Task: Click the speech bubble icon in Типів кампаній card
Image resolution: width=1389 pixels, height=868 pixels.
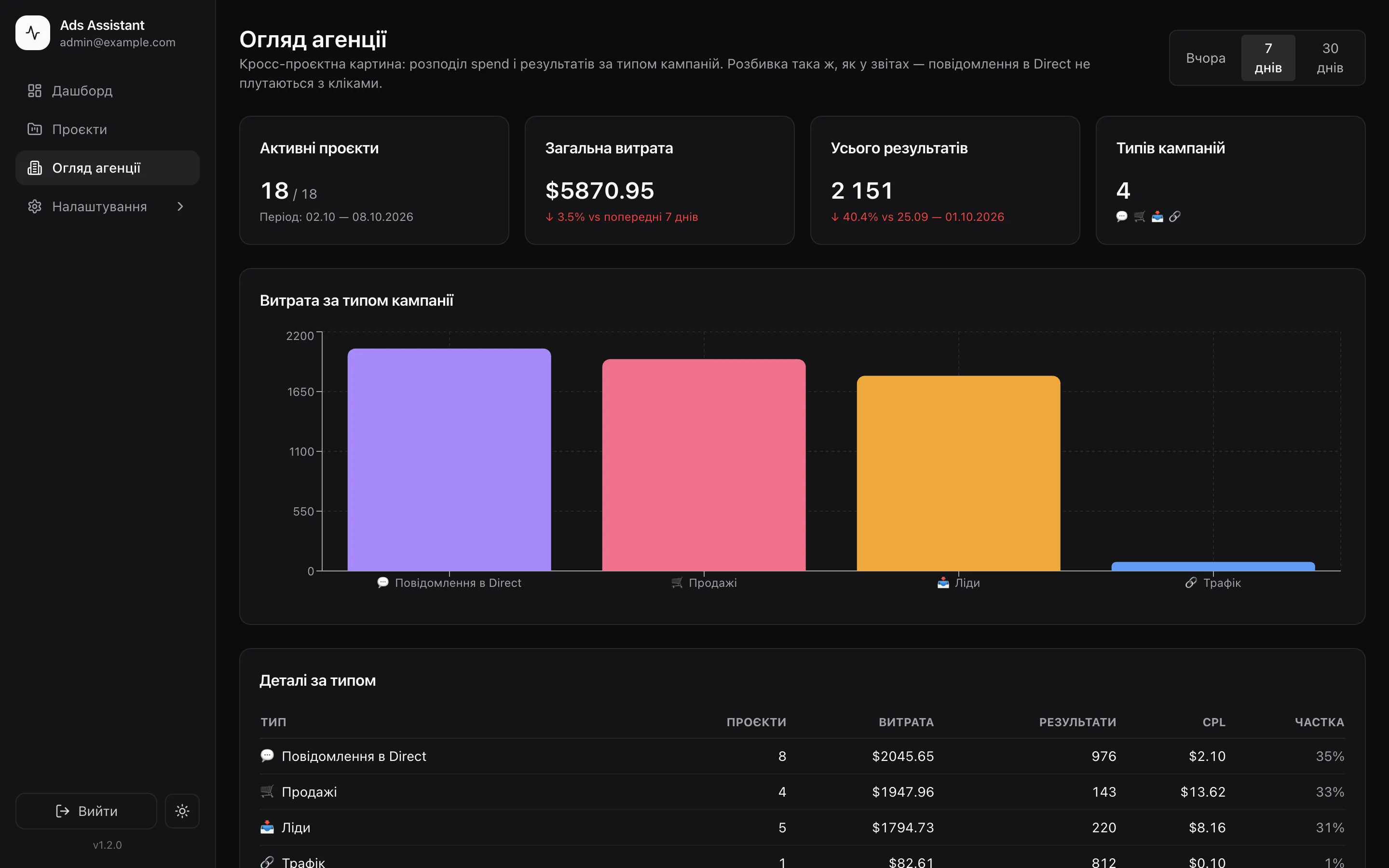Action: pyautogui.click(x=1121, y=217)
